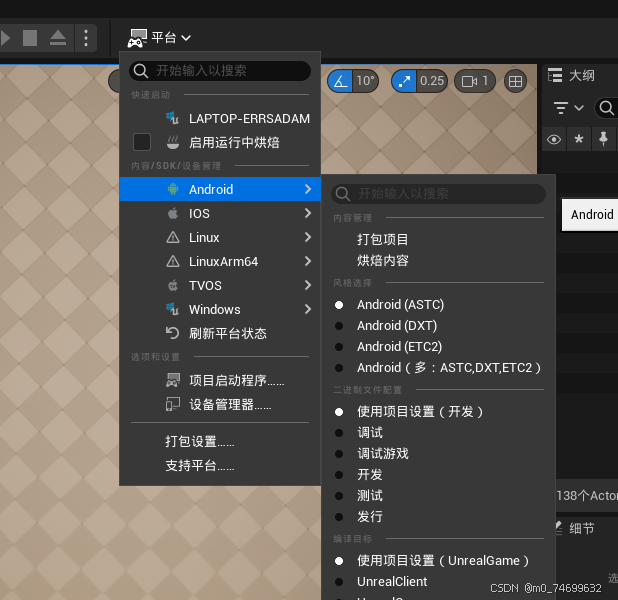618x600 pixels.
Task: Click the 启用运行中烘焙 steaming bowl icon
Action: pos(173,142)
